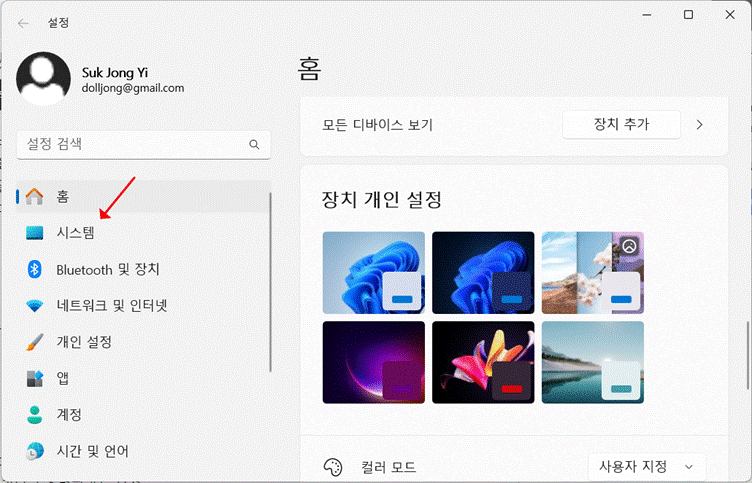Viewport: 752px width, 483px height.
Task: Click the Bluetooth icon in sidebar
Action: click(x=34, y=269)
